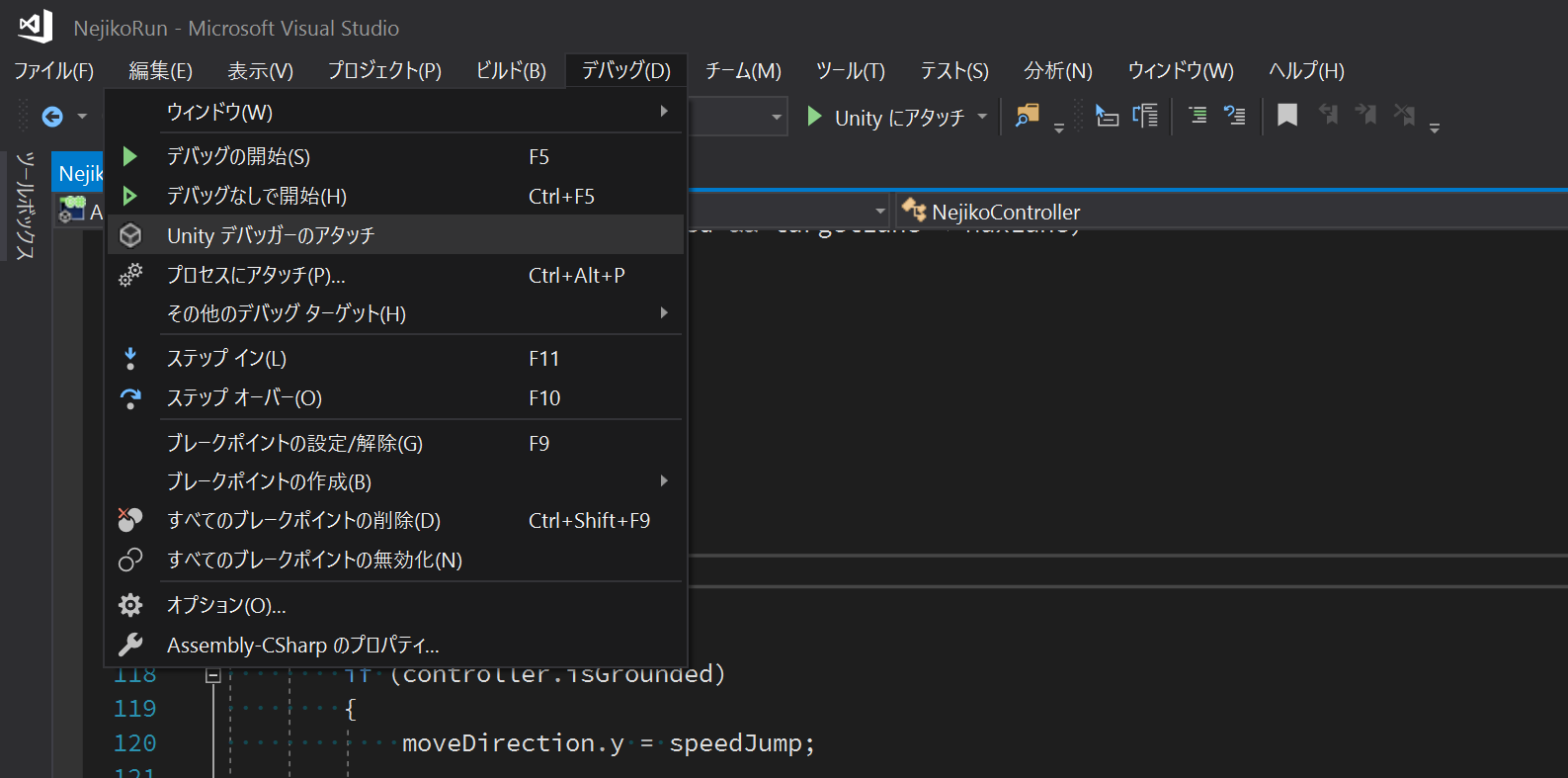Click the decrease indent toolbar icon
1568x778 pixels.
pos(1107,116)
